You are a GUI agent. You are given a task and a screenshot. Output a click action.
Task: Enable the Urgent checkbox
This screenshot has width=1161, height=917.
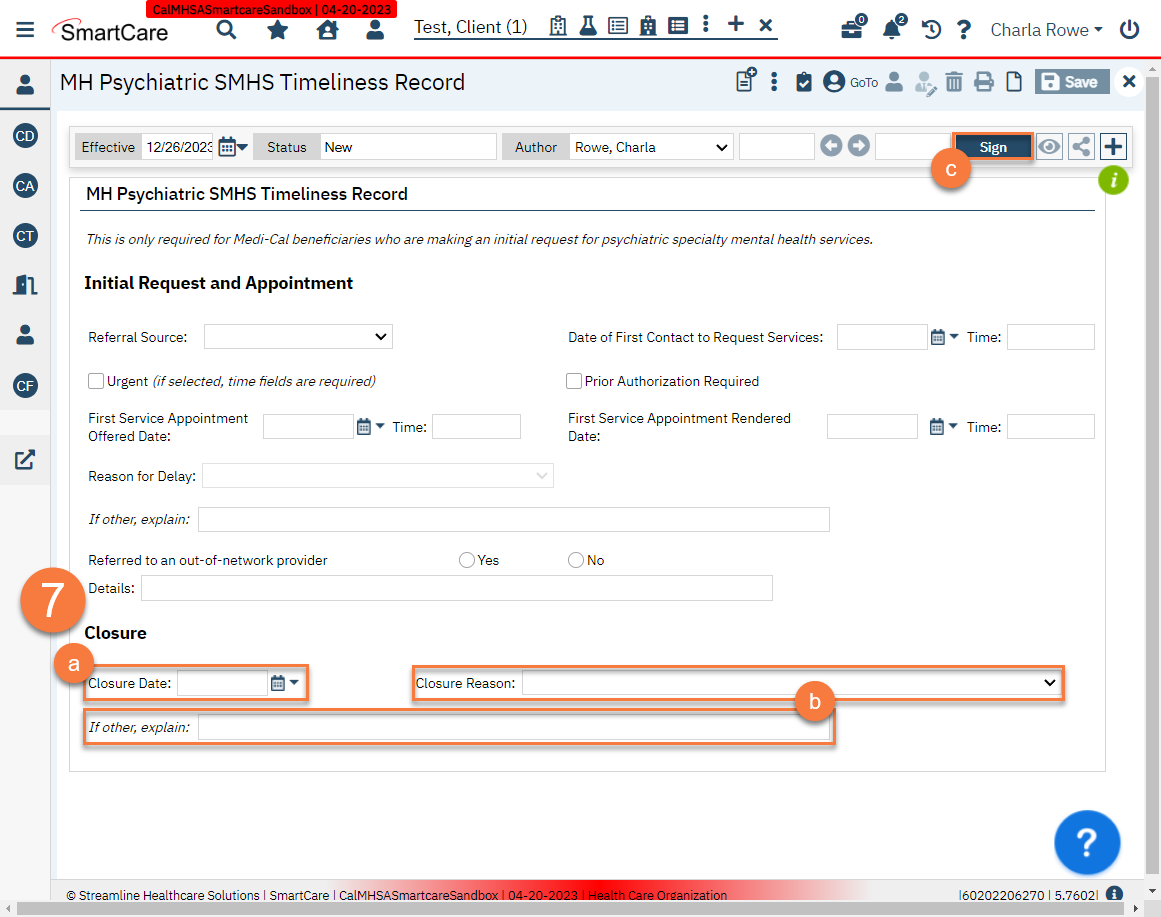click(96, 381)
